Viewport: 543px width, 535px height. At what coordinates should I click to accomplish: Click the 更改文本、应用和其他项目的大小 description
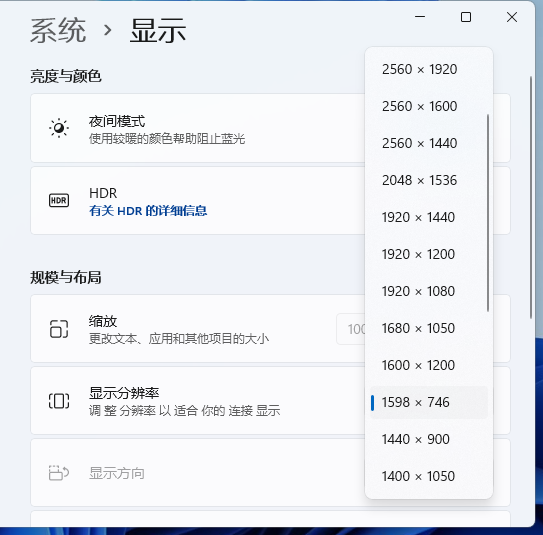click(179, 339)
